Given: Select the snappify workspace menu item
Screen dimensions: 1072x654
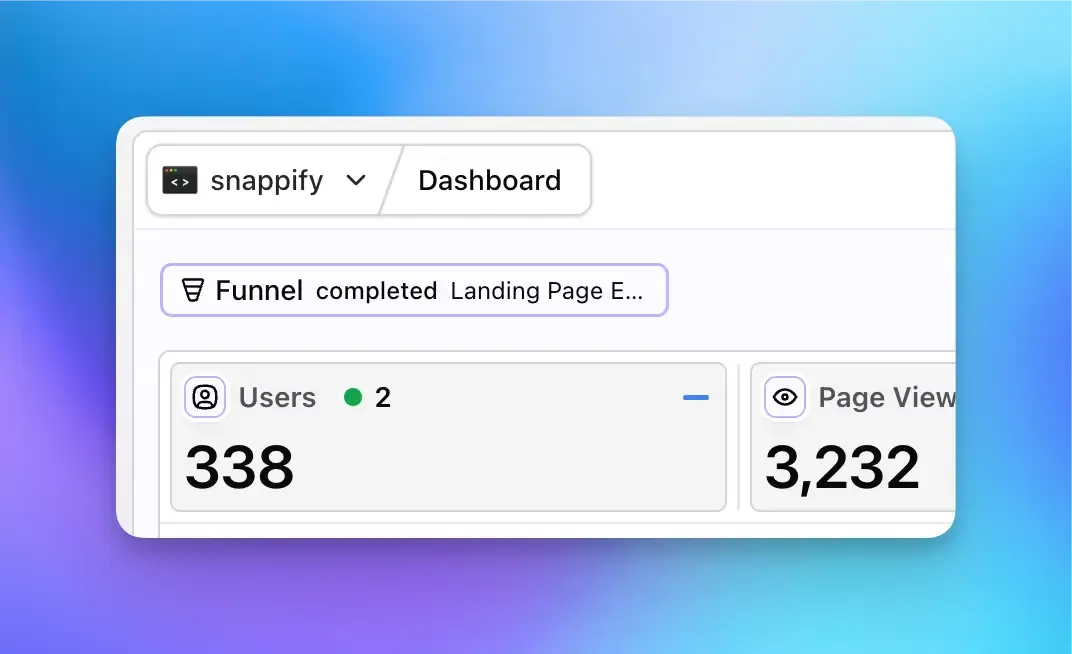Looking at the screenshot, I should [266, 180].
